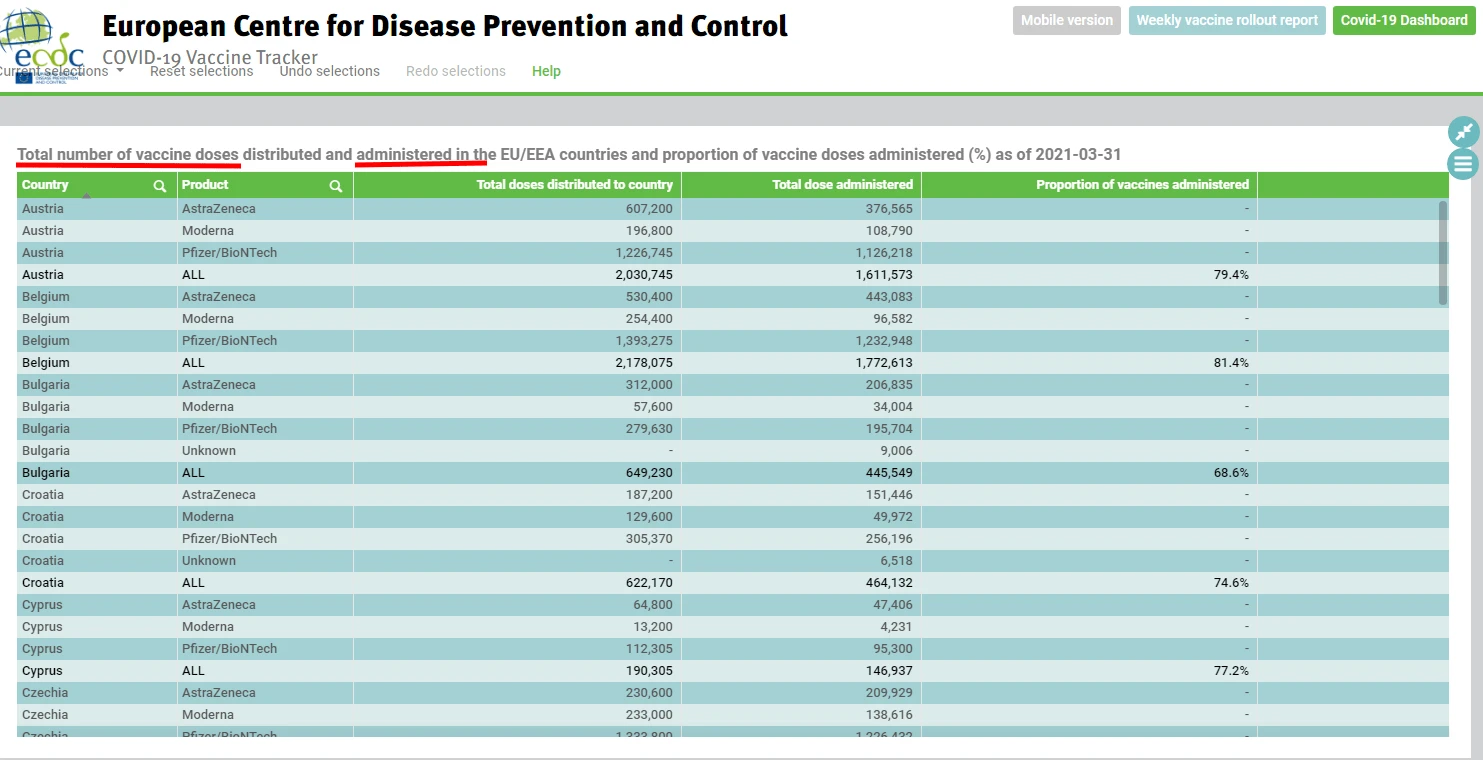Click the collapse/exit fullscreen arrows icon
Viewport: 1483px width, 760px height.
[1463, 132]
